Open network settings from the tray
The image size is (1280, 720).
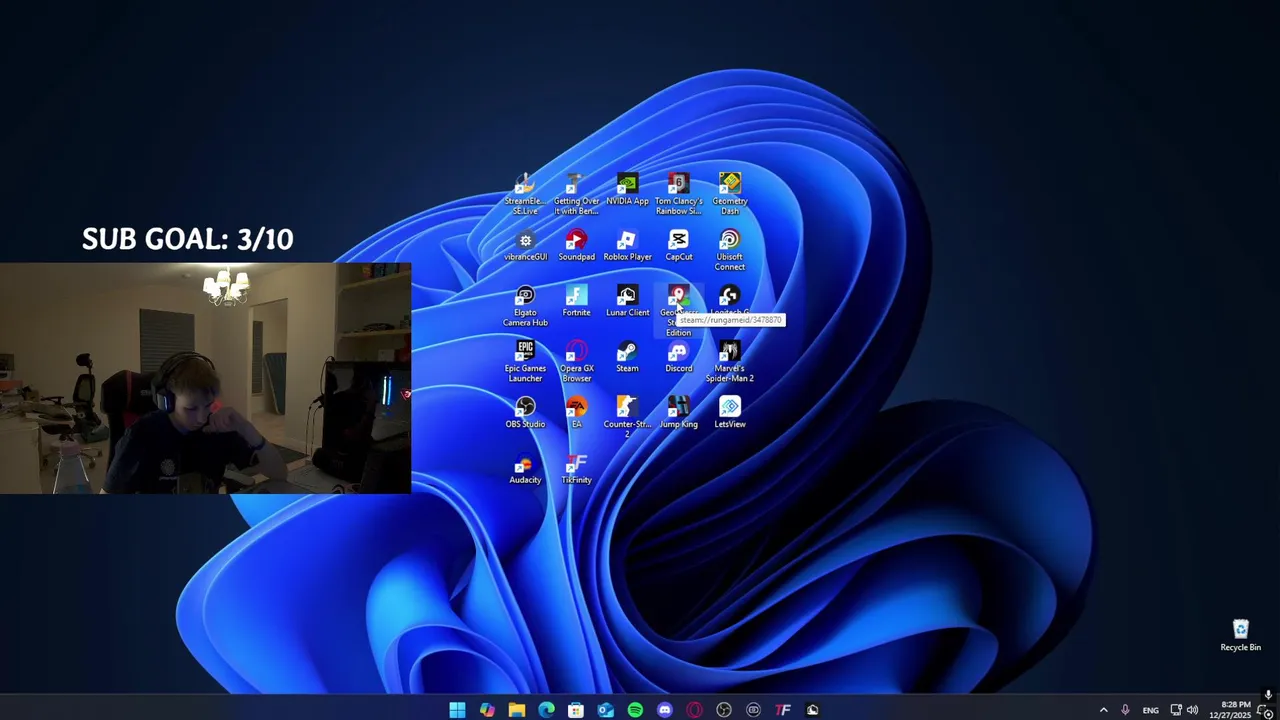tap(1176, 710)
